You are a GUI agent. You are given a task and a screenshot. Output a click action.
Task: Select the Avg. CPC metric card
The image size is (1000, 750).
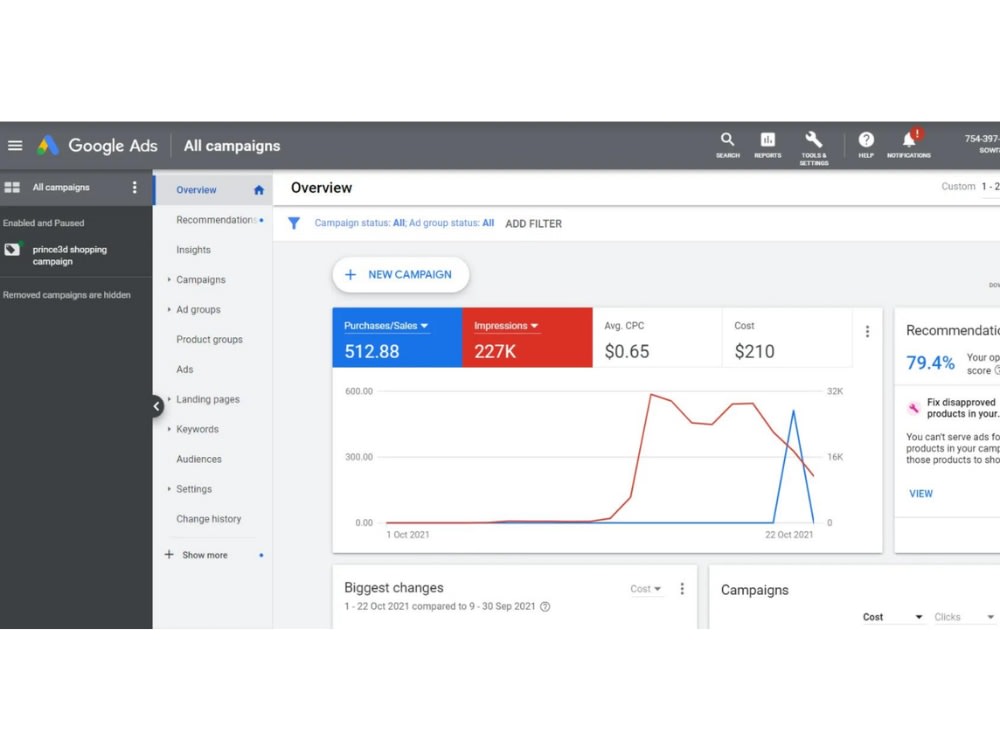[x=657, y=337]
